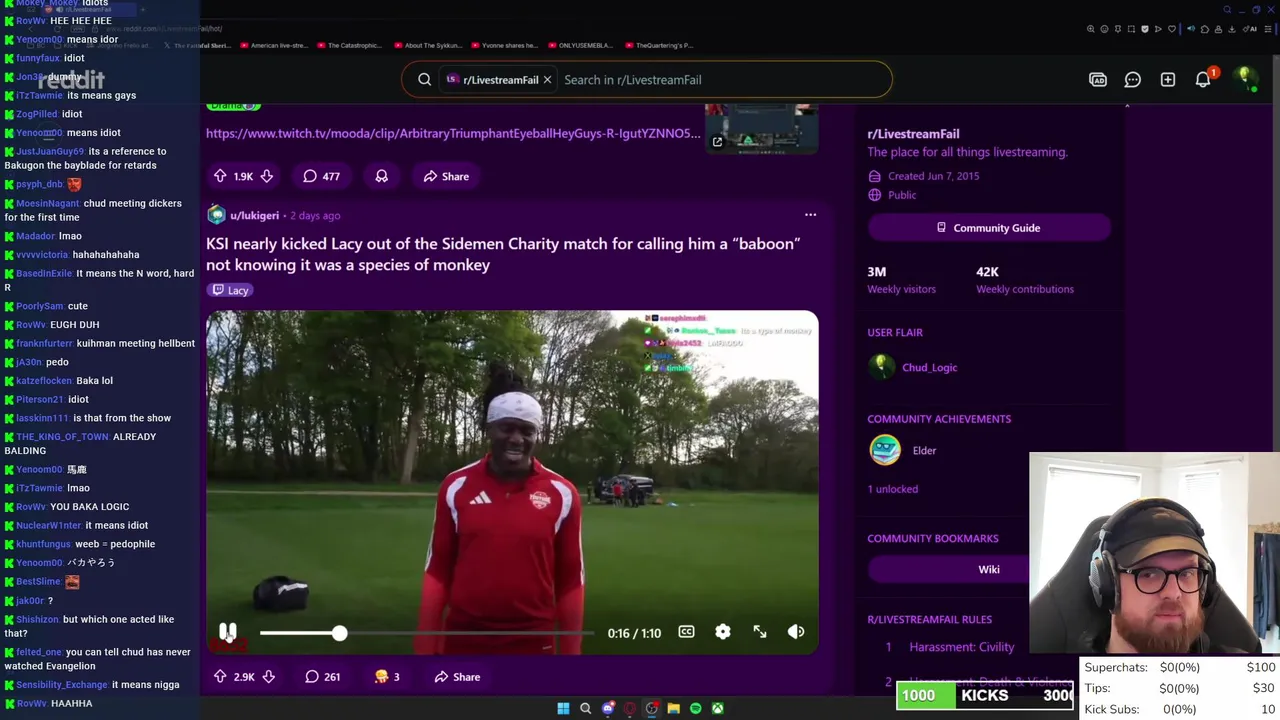Downvote the post with 1.9K votes

pyautogui.click(x=267, y=176)
